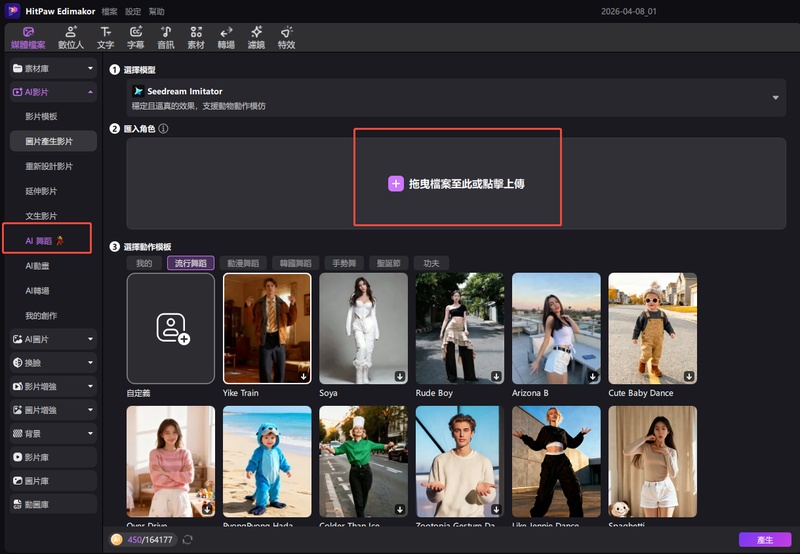Open the 濾鏡 filters tool
The width and height of the screenshot is (800, 554).
tap(256, 38)
